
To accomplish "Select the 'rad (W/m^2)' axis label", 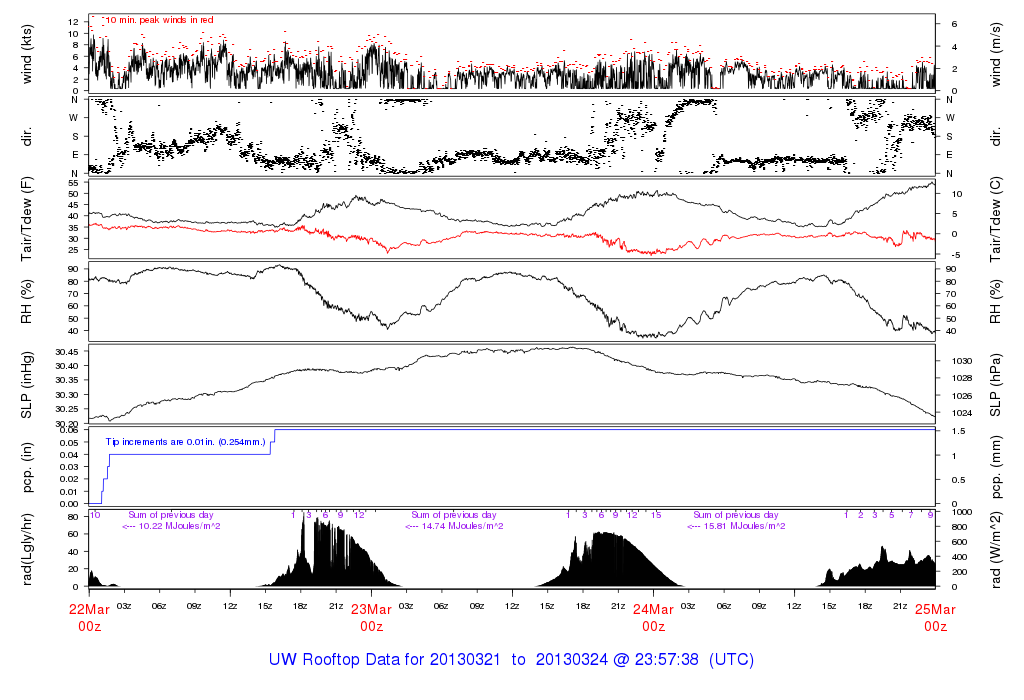I will point(995,550).
